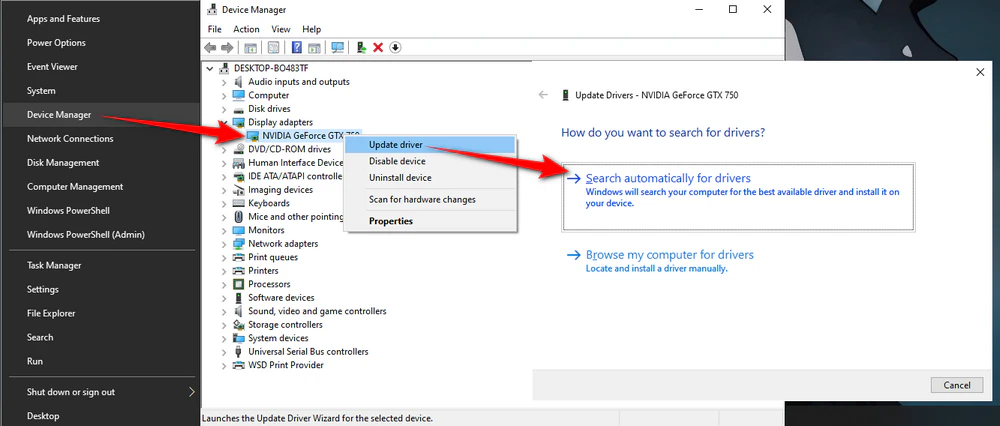
Task: Collapse the DESKTOP-BO483TF root node
Action: (x=209, y=68)
